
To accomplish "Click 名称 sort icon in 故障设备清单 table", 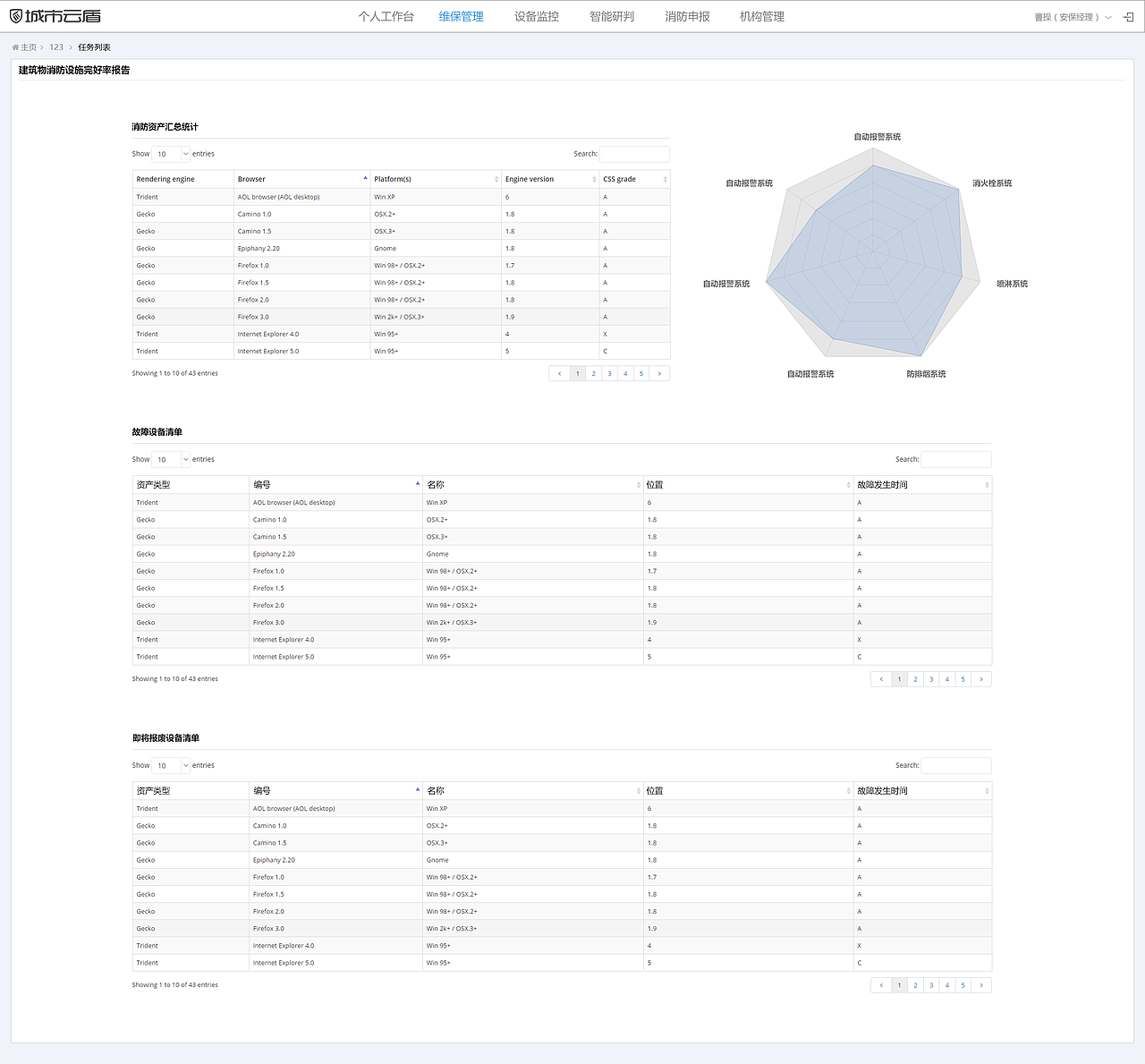I will pos(638,485).
